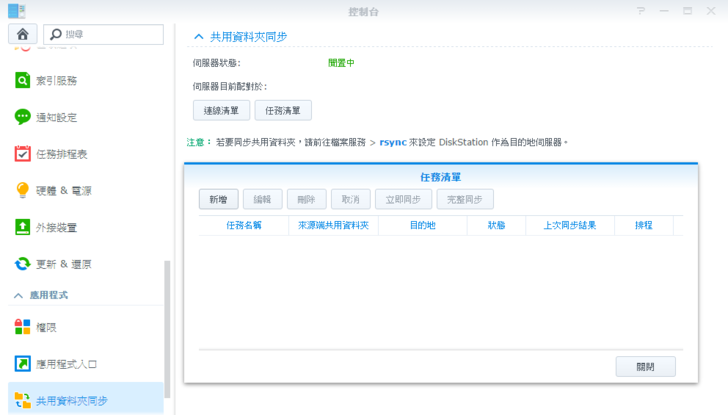728x415 pixels.
Task: Open 更新 & 還原 section
Action: (62, 264)
